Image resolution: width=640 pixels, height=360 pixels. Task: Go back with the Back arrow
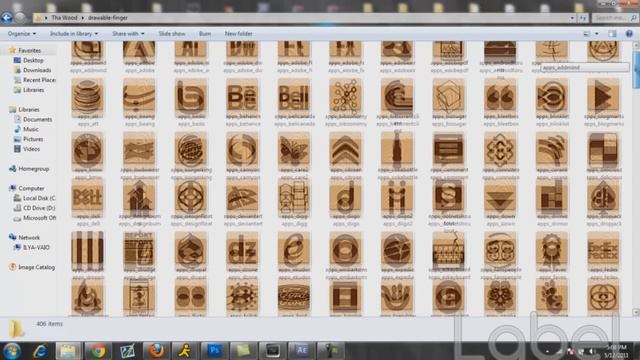(7, 18)
